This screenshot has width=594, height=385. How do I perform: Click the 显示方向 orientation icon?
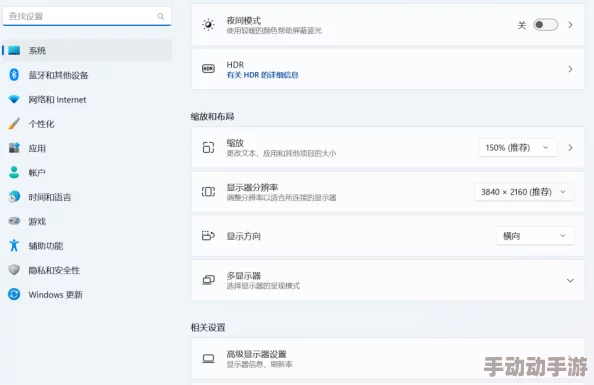point(208,236)
